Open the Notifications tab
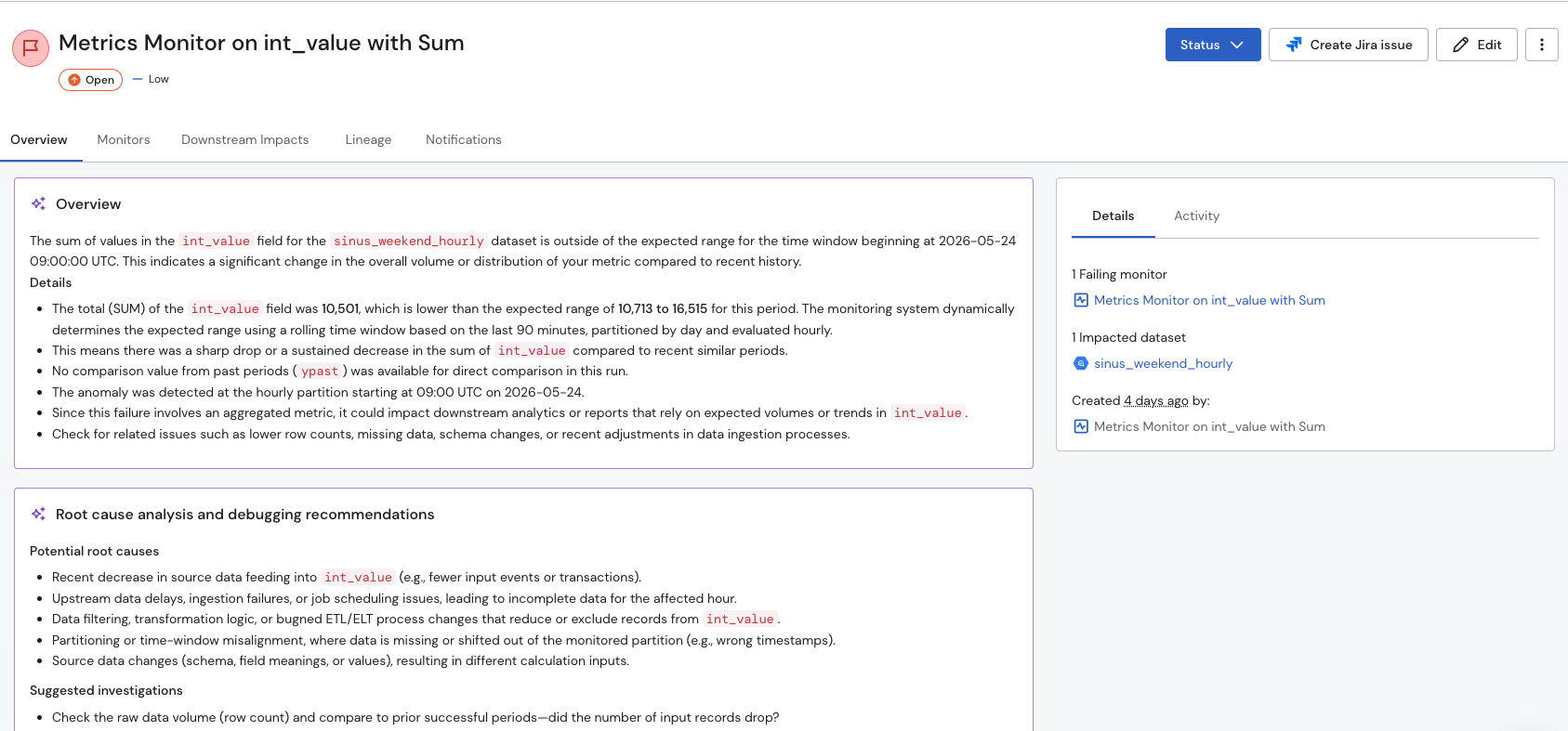This screenshot has height=731, width=1568. click(x=463, y=139)
